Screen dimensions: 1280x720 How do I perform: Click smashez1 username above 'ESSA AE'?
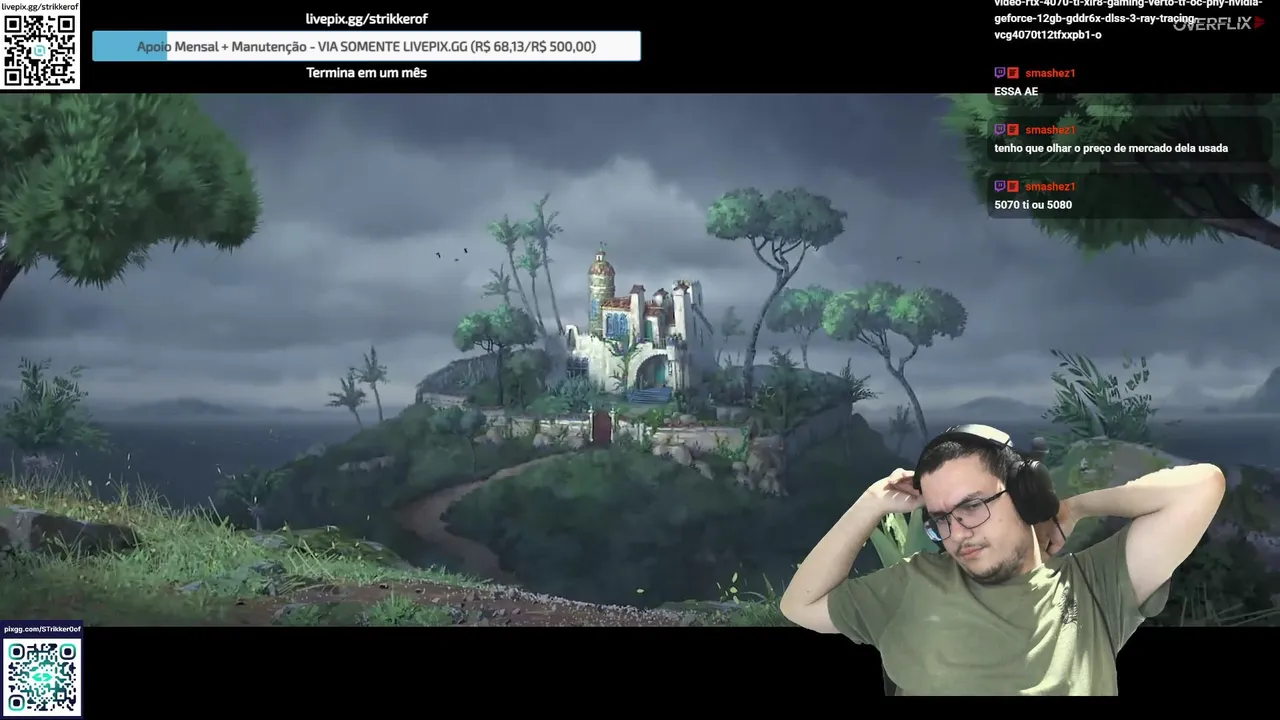[1050, 73]
